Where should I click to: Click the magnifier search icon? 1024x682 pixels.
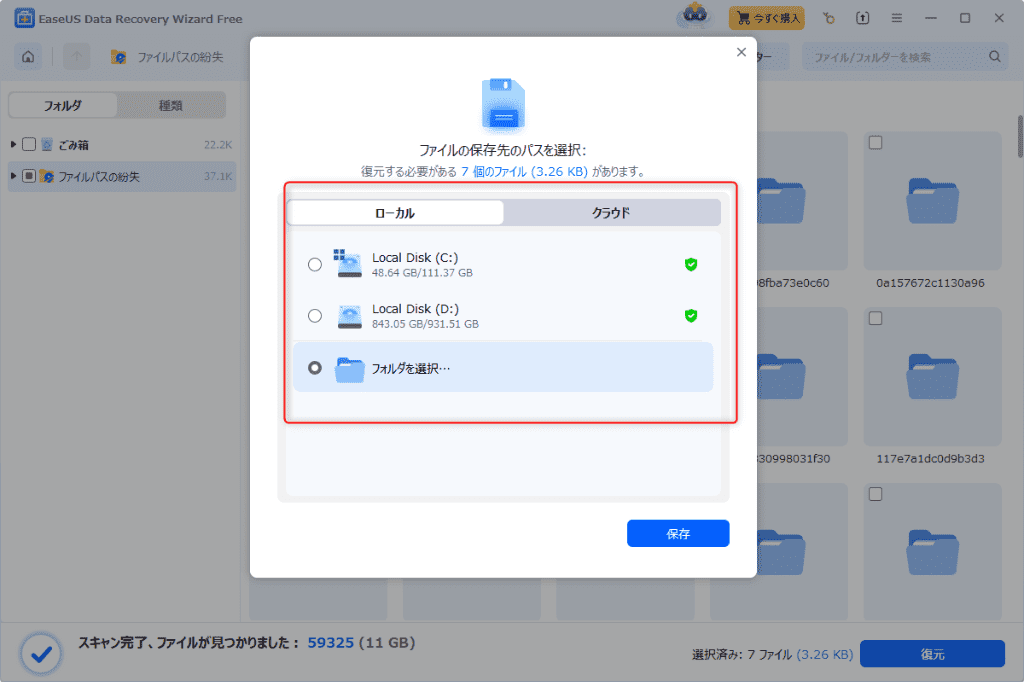[995, 57]
